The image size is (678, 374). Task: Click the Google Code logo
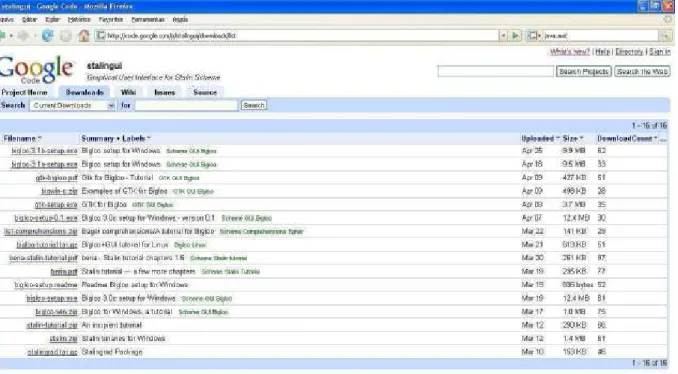pyautogui.click(x=36, y=69)
